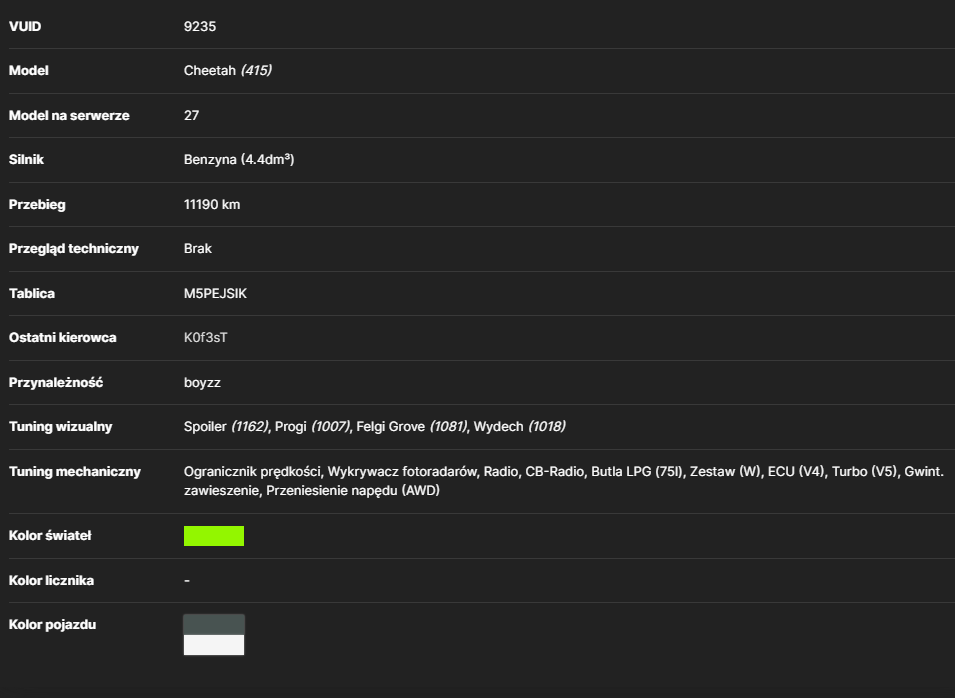This screenshot has width=955, height=698.
Task: Click CB-Radio in mechanical tuning
Action: tap(554, 471)
